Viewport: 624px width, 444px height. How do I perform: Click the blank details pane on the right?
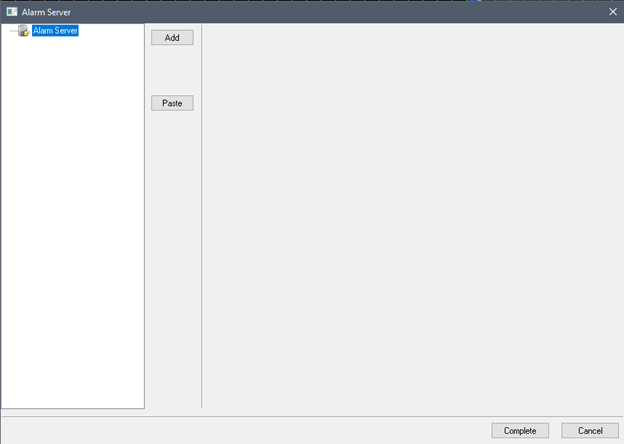coord(412,215)
